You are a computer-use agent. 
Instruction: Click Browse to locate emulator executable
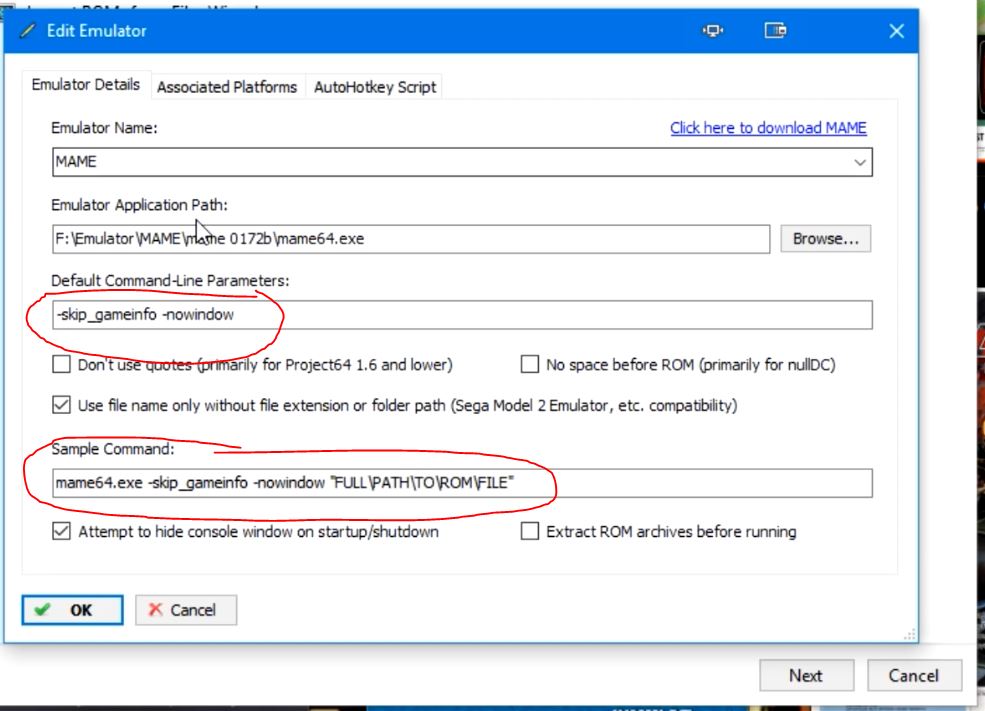825,239
